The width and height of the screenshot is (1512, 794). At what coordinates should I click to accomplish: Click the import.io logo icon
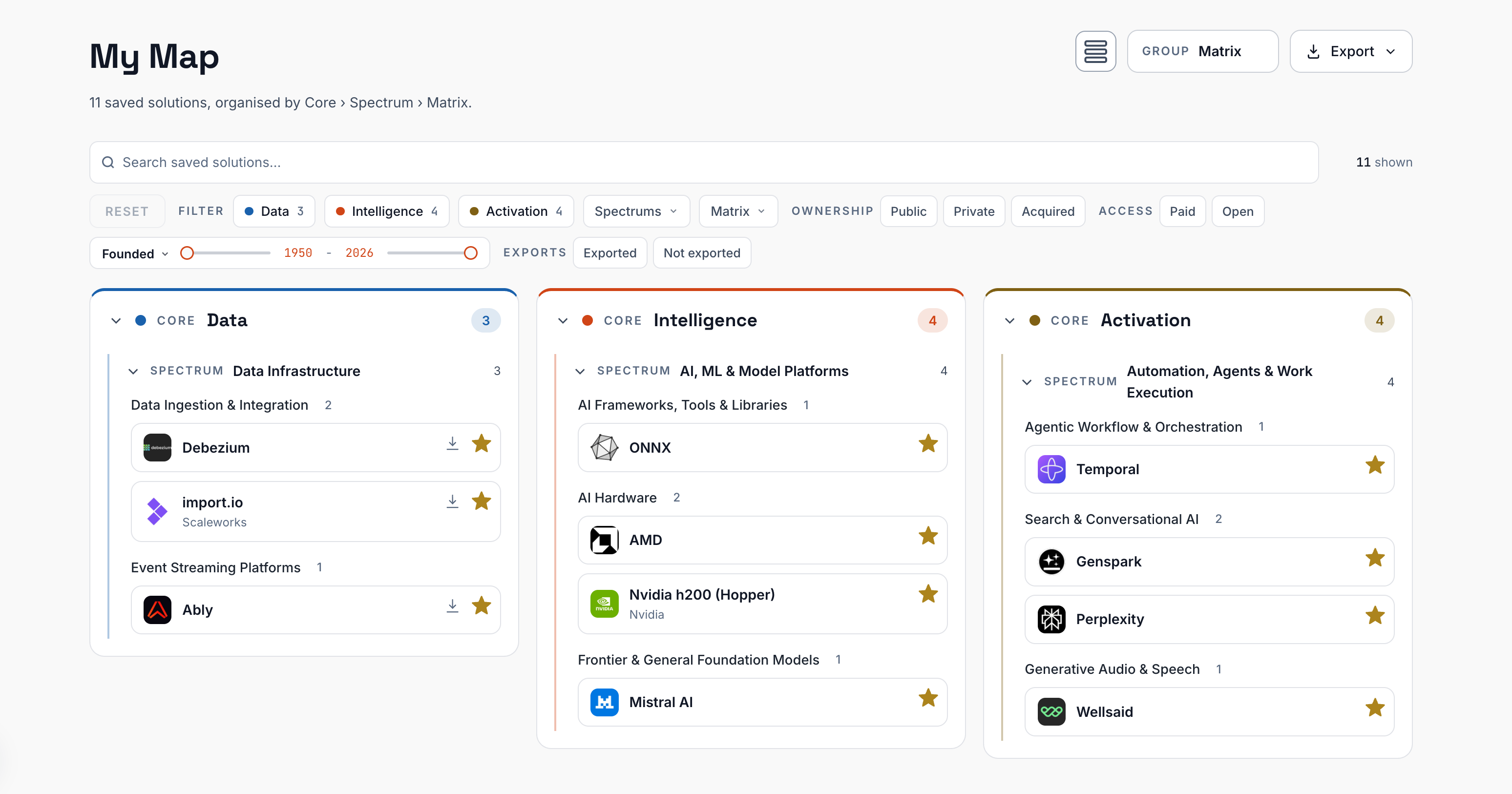157,512
